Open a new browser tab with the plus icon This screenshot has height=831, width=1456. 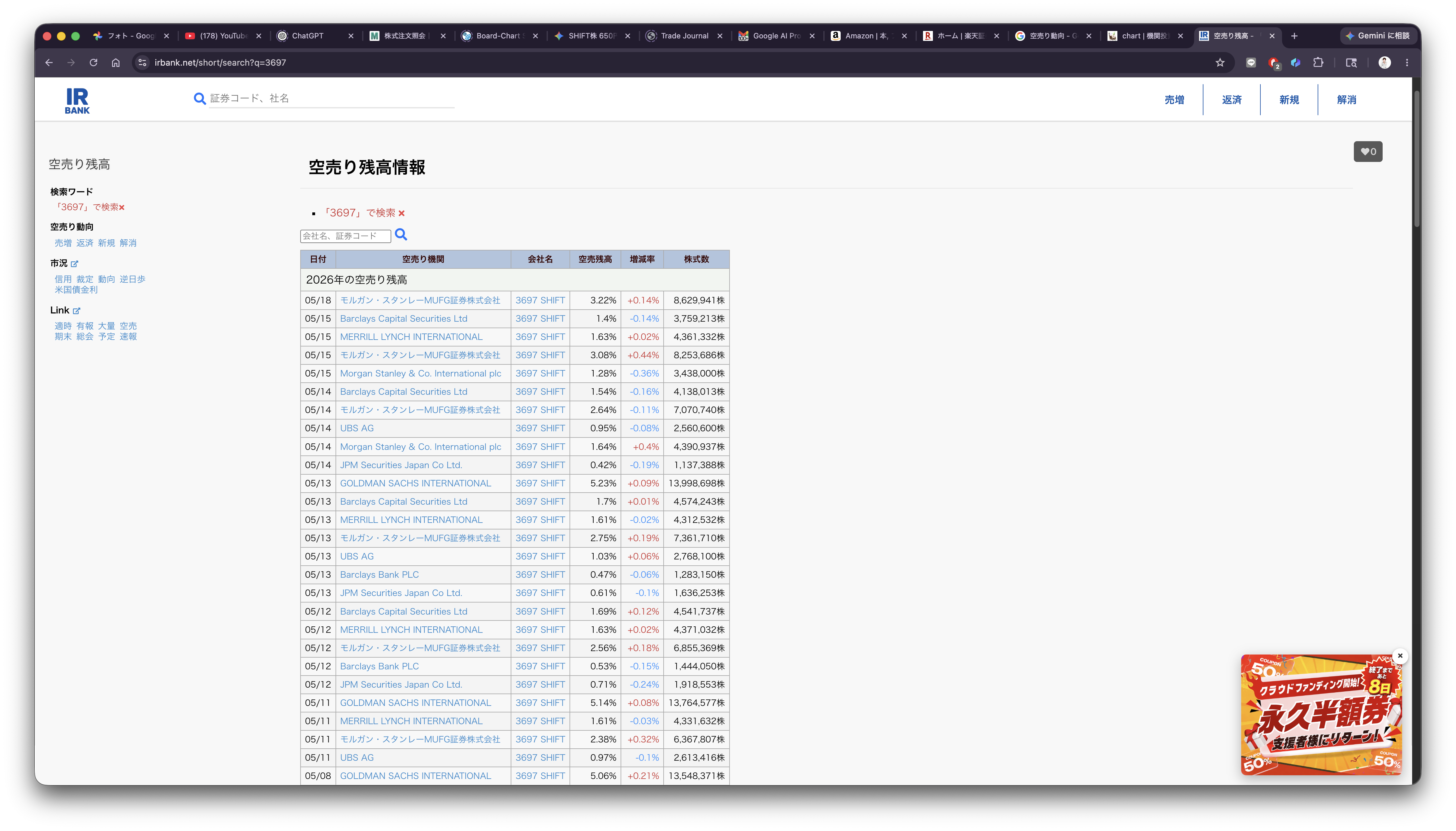coord(1294,36)
